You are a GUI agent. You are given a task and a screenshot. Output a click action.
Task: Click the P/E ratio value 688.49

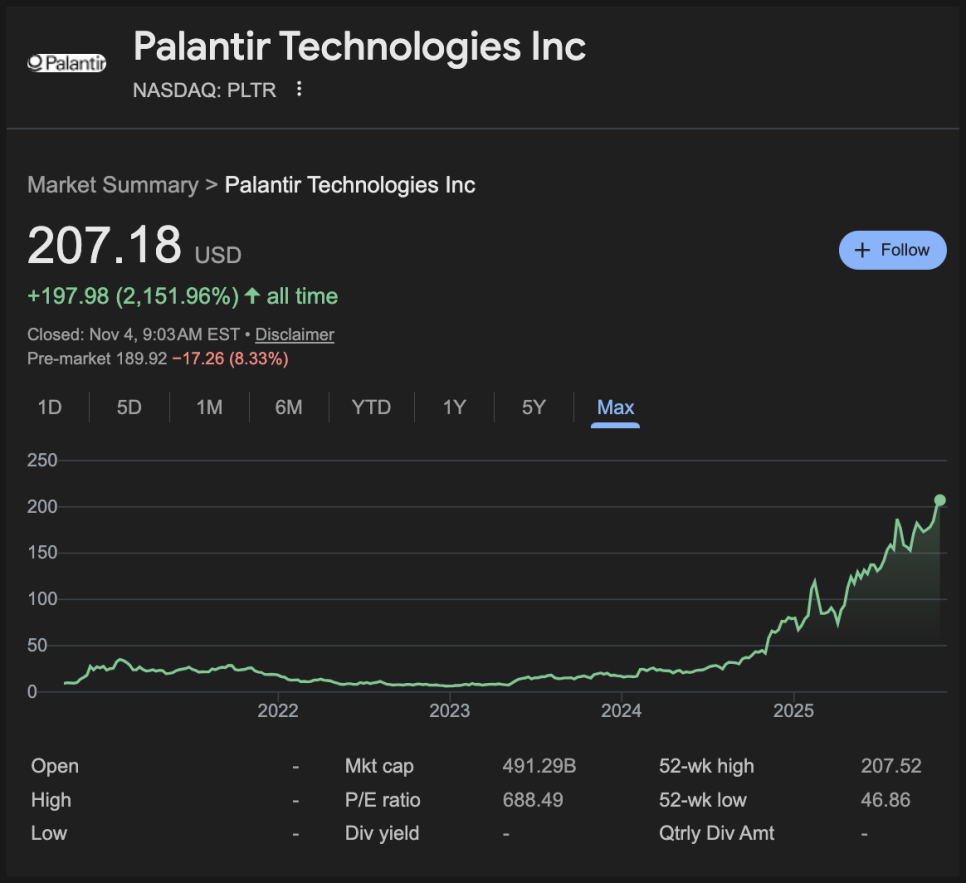[x=533, y=800]
